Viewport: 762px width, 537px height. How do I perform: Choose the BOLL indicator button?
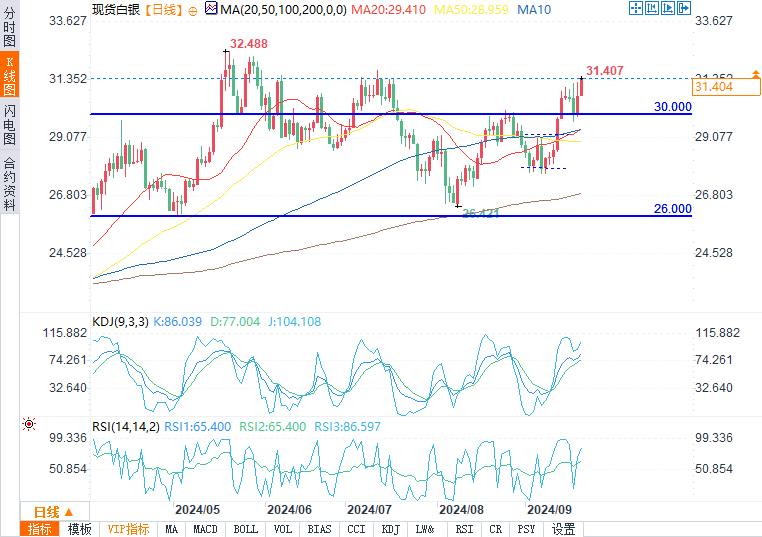245,529
